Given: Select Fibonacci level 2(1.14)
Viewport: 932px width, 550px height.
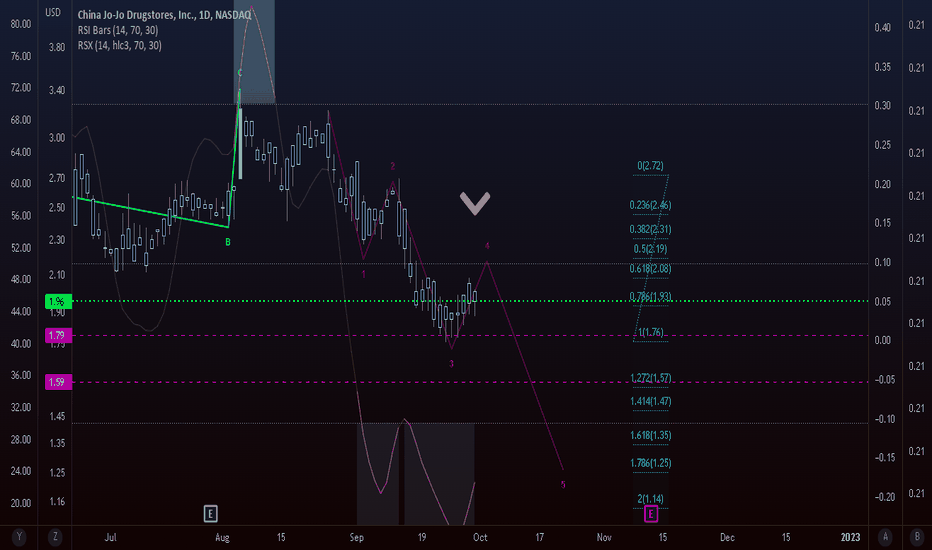Looking at the screenshot, I should click(x=650, y=499).
